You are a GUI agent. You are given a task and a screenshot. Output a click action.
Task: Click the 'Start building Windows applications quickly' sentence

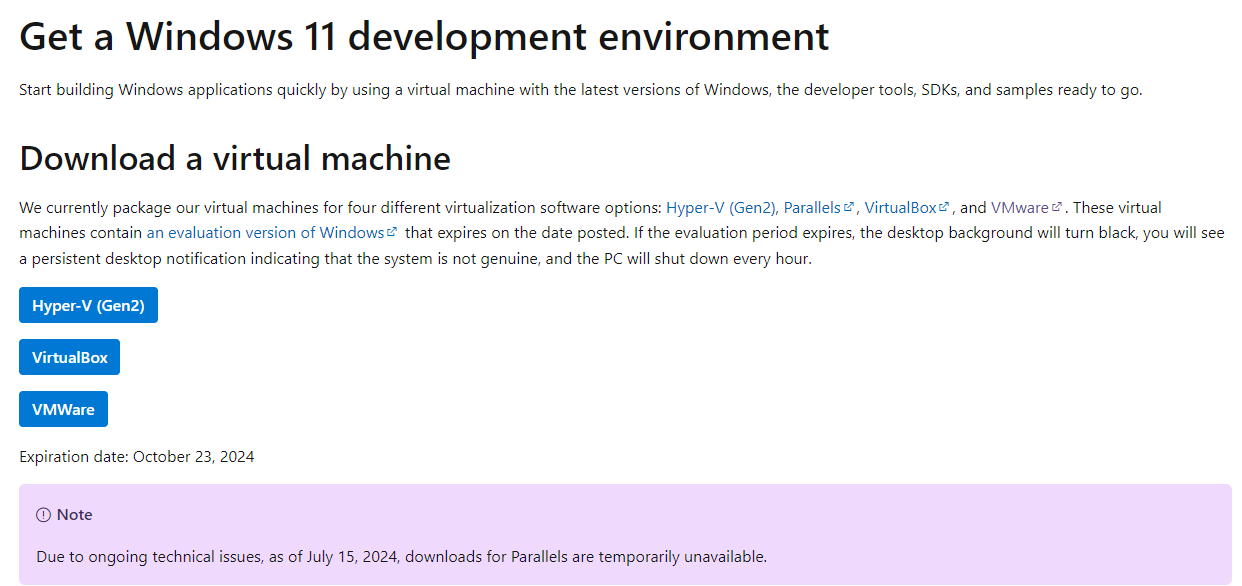point(580,90)
